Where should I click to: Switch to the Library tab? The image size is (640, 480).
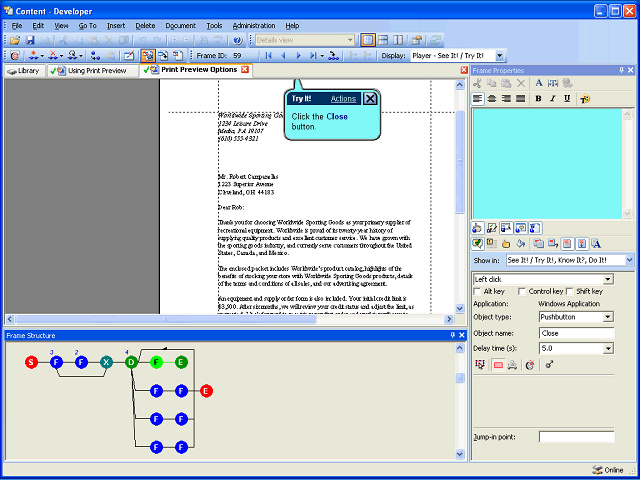coord(24,71)
